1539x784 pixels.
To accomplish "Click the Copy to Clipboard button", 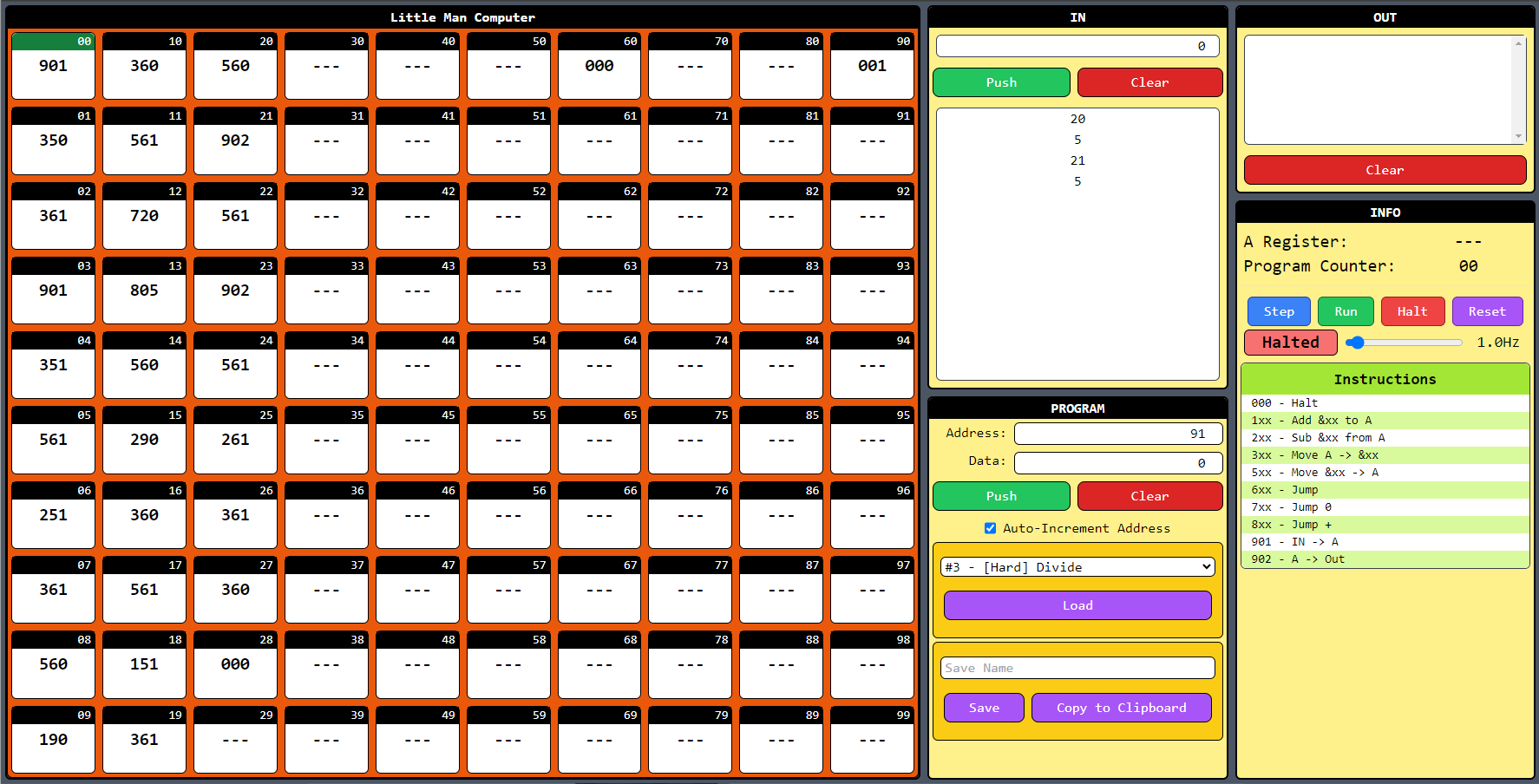I will click(x=1120, y=708).
